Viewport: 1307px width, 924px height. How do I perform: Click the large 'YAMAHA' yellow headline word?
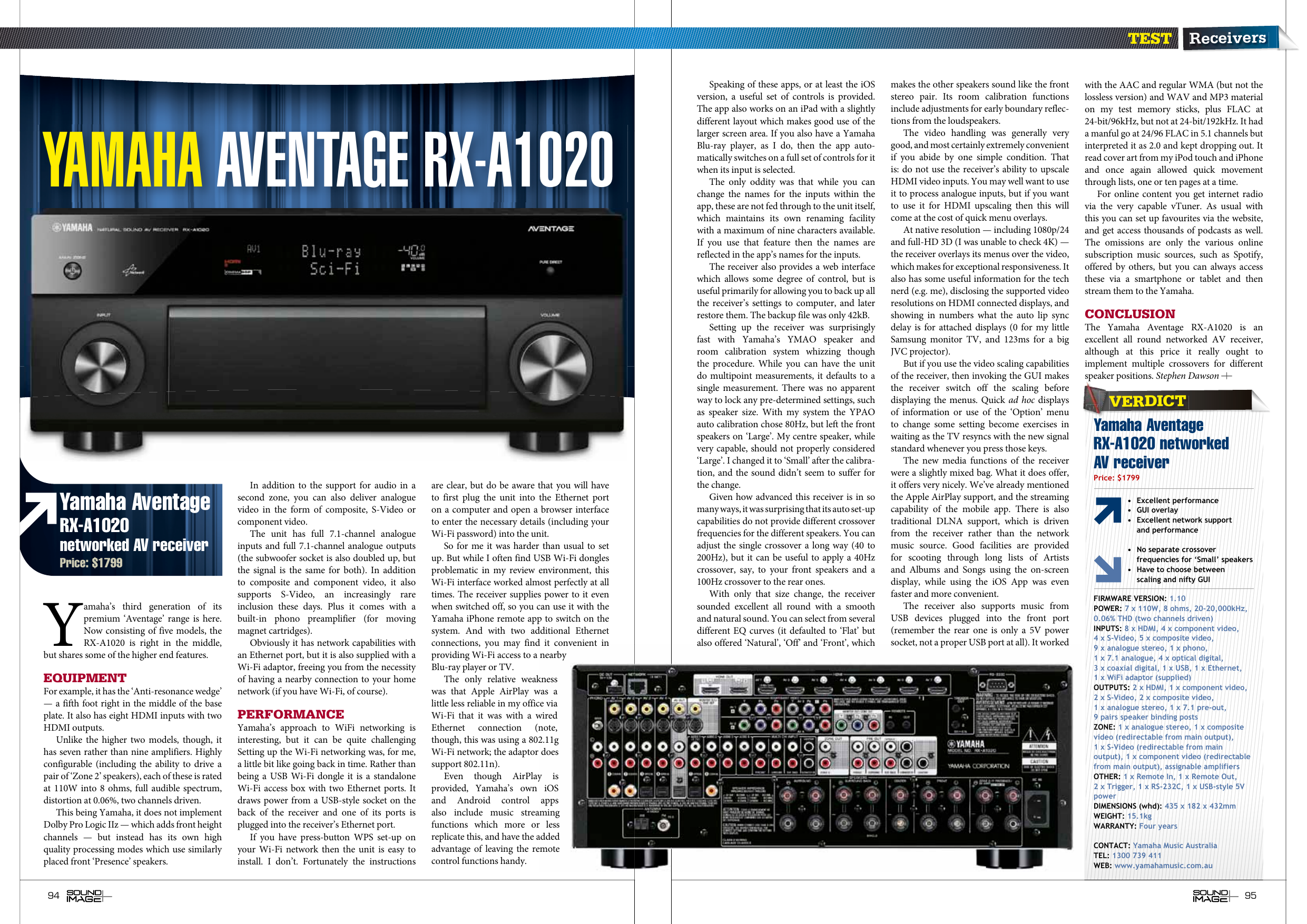[123, 160]
